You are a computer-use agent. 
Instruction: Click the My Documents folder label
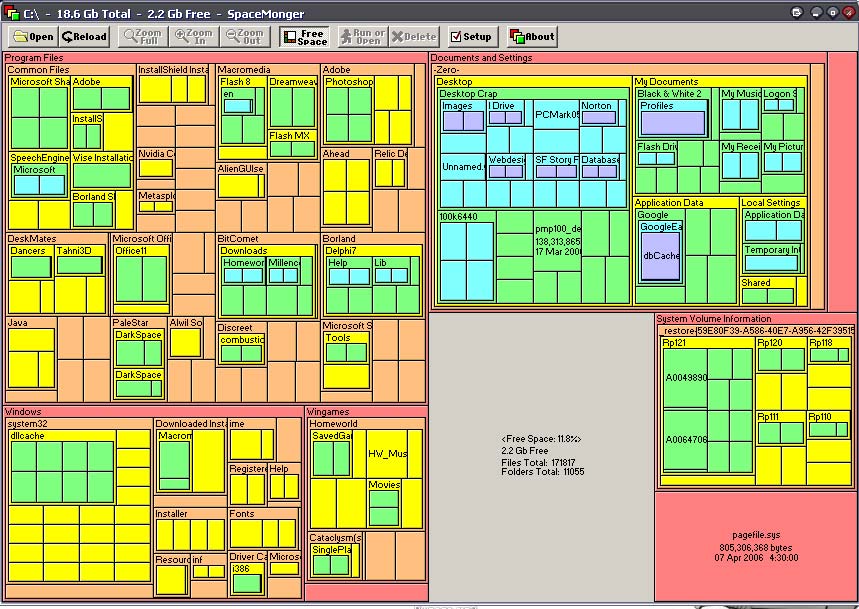[x=666, y=82]
